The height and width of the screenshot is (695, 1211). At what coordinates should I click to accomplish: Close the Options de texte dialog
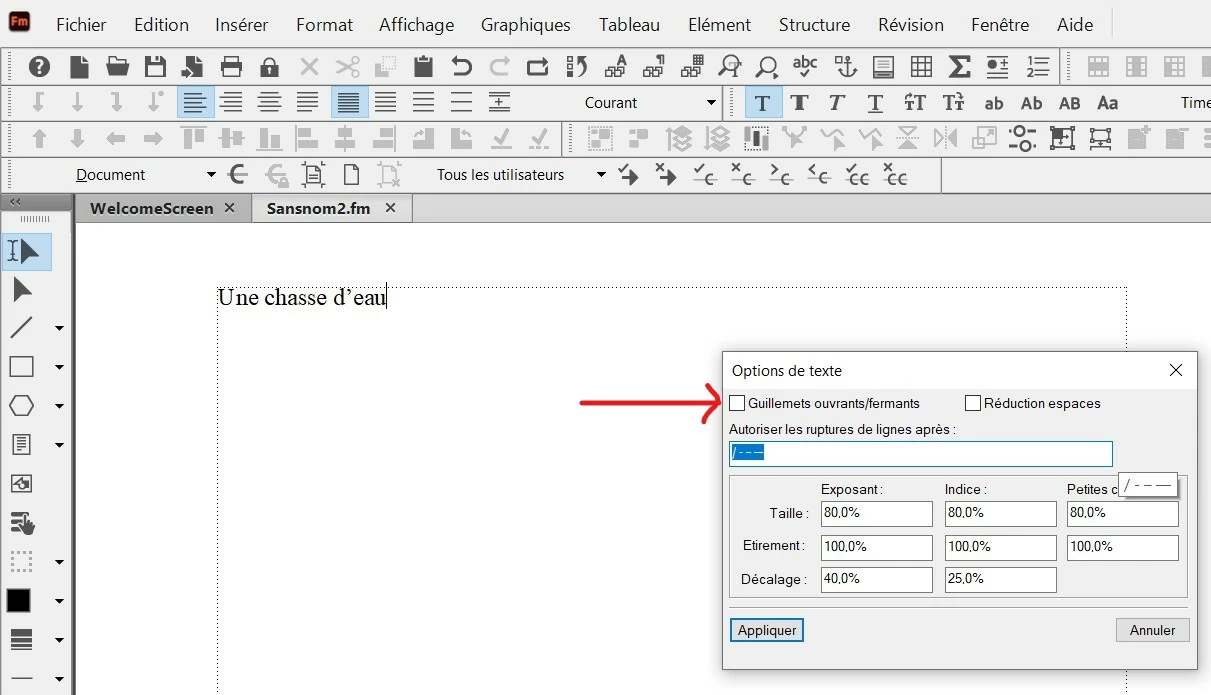point(1176,370)
